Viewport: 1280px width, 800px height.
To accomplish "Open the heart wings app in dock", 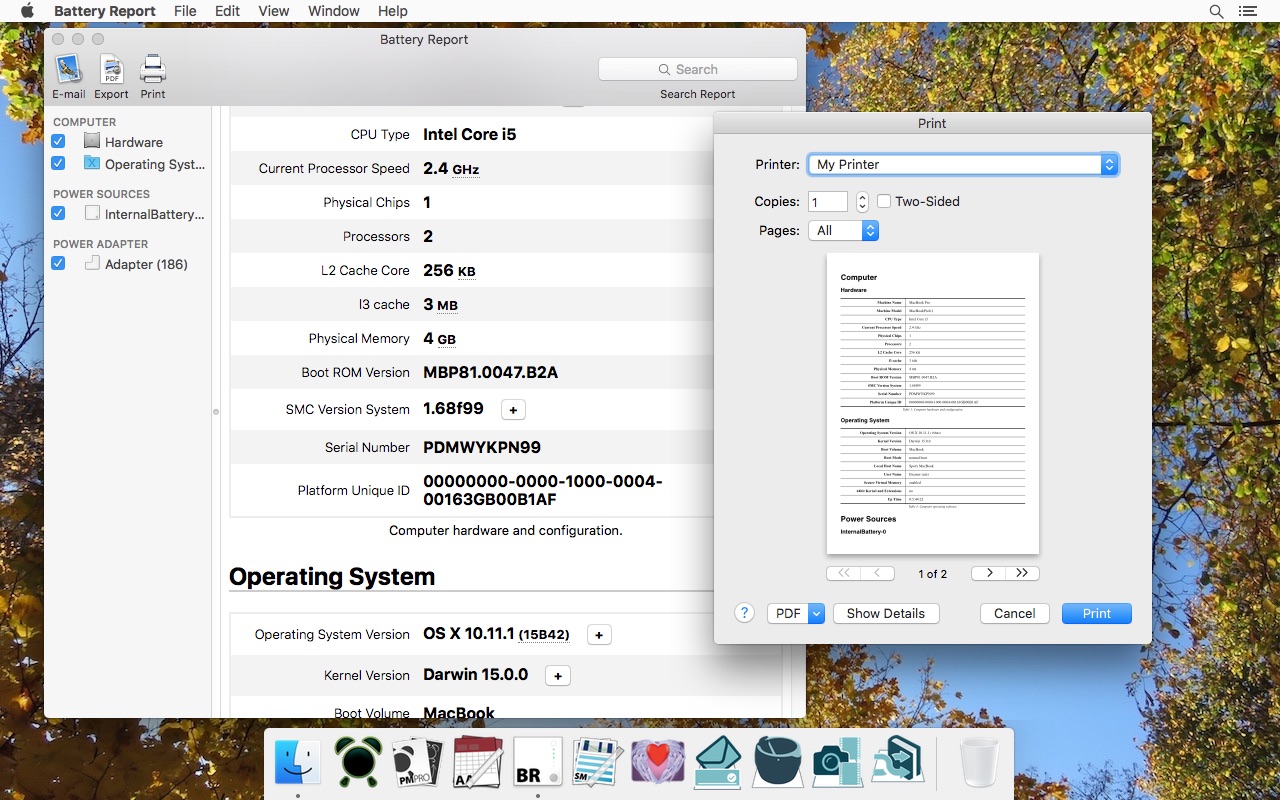I will click(657, 762).
